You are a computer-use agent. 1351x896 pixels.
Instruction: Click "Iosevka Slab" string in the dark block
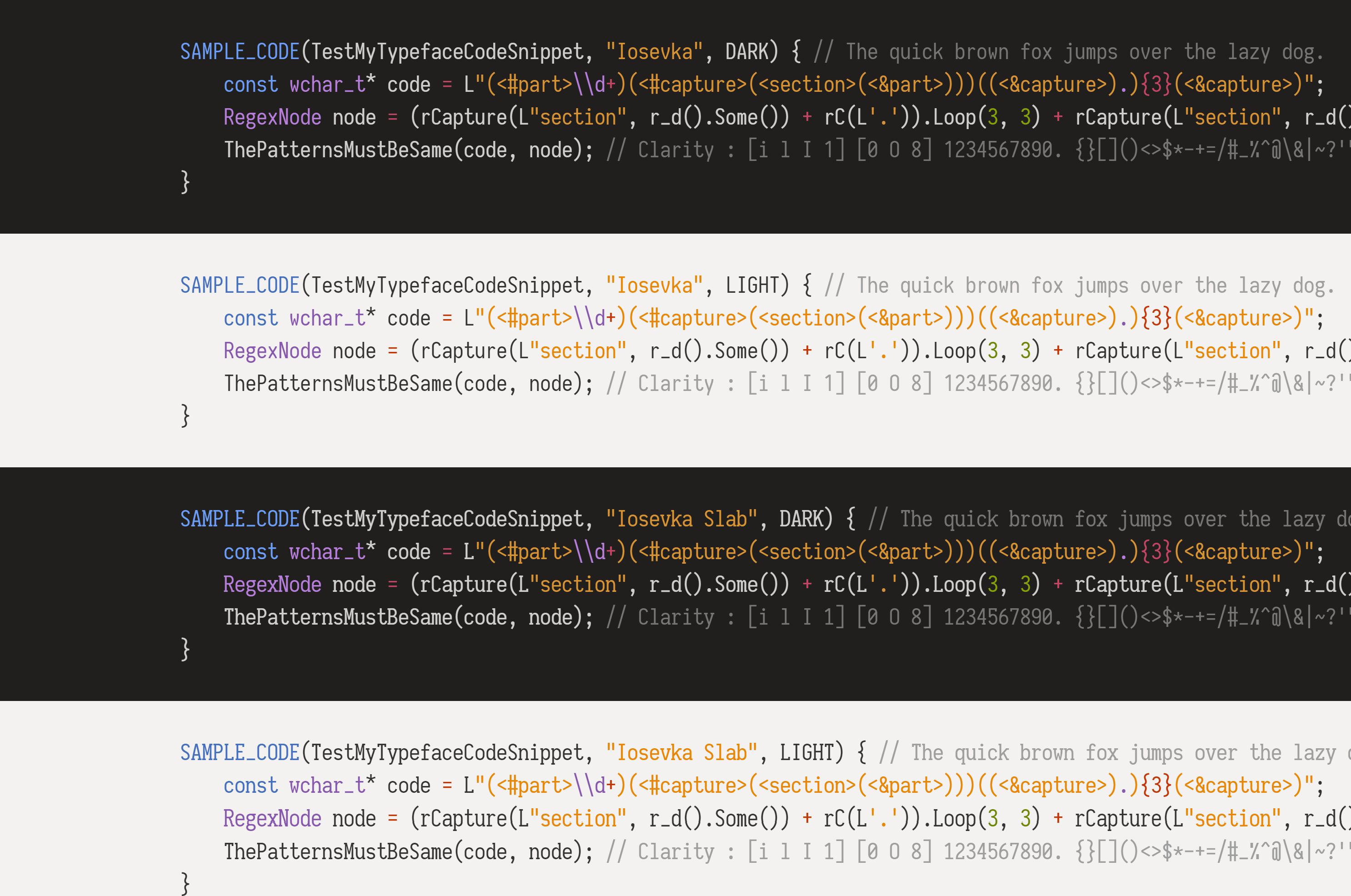coord(681,520)
